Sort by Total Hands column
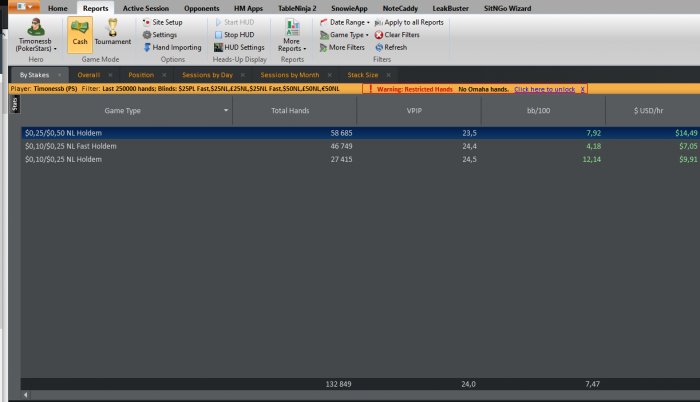This screenshot has width=700, height=402. click(x=290, y=111)
